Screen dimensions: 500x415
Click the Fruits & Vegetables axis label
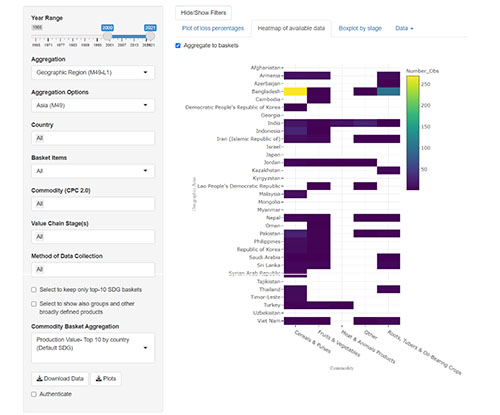338,343
